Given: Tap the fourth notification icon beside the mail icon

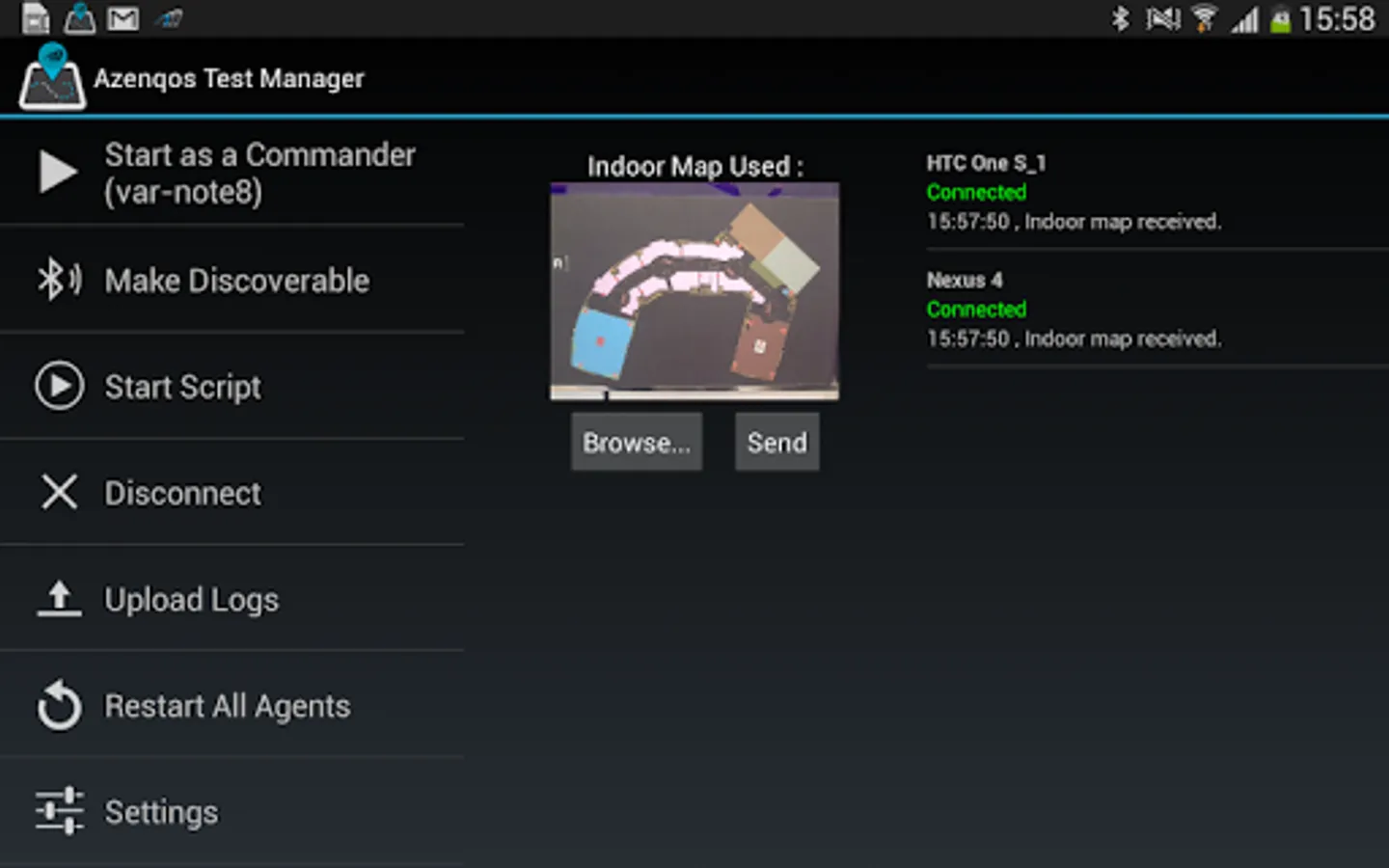Looking at the screenshot, I should [x=169, y=18].
